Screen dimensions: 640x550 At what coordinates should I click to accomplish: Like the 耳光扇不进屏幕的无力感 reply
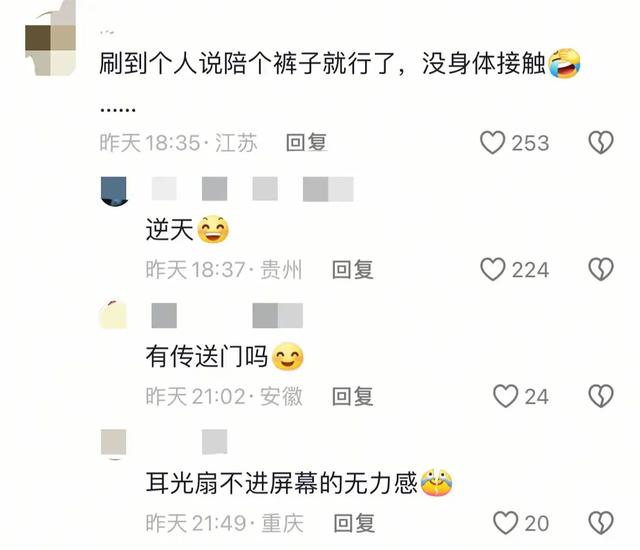click(505, 523)
